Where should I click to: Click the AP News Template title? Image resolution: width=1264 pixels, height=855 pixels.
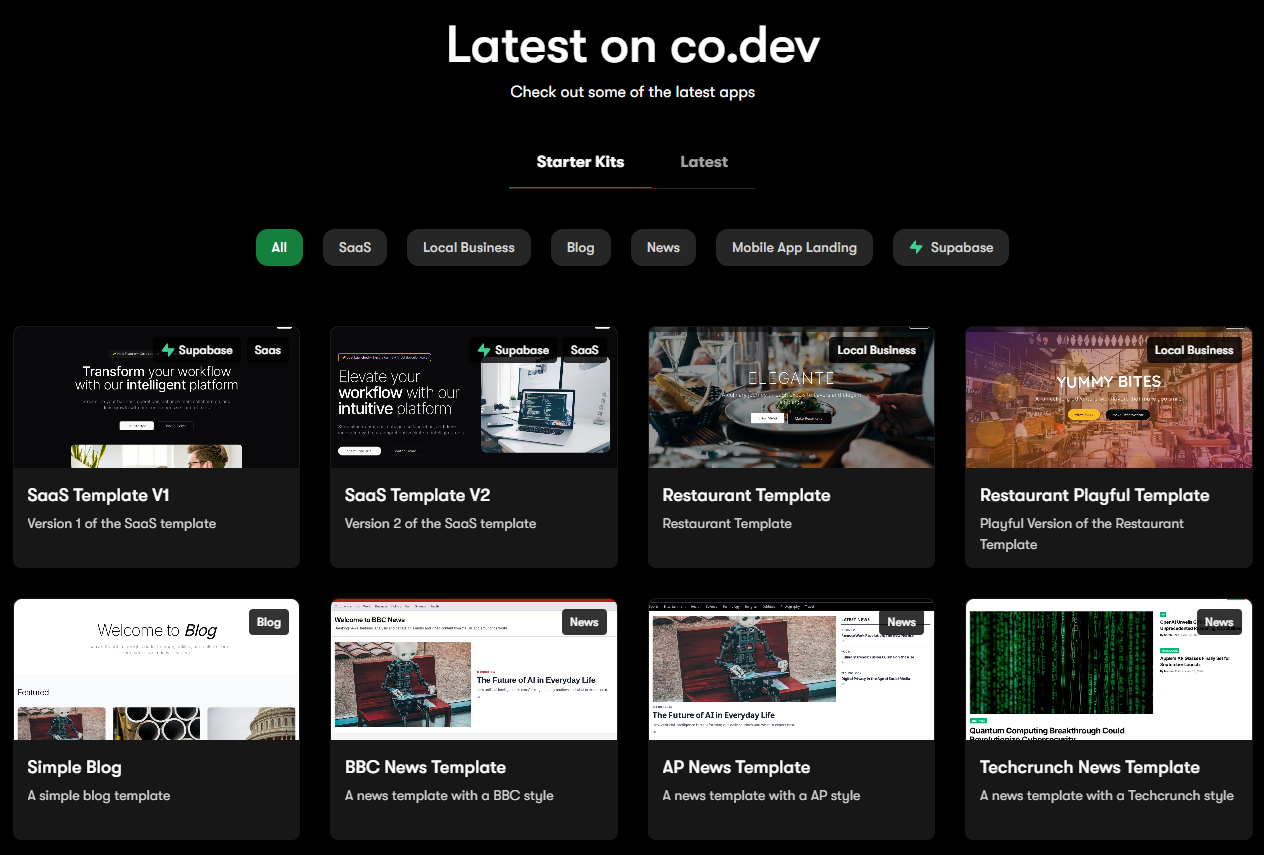pyautogui.click(x=736, y=767)
